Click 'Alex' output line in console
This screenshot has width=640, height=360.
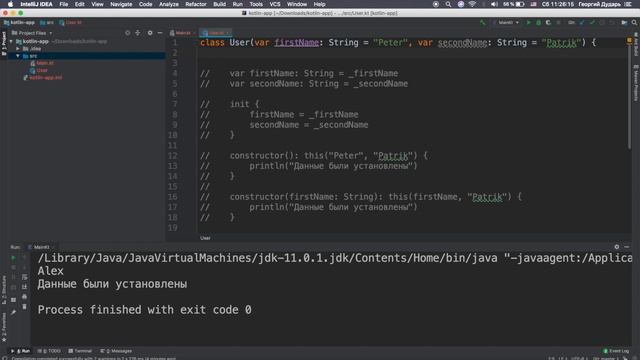51,271
